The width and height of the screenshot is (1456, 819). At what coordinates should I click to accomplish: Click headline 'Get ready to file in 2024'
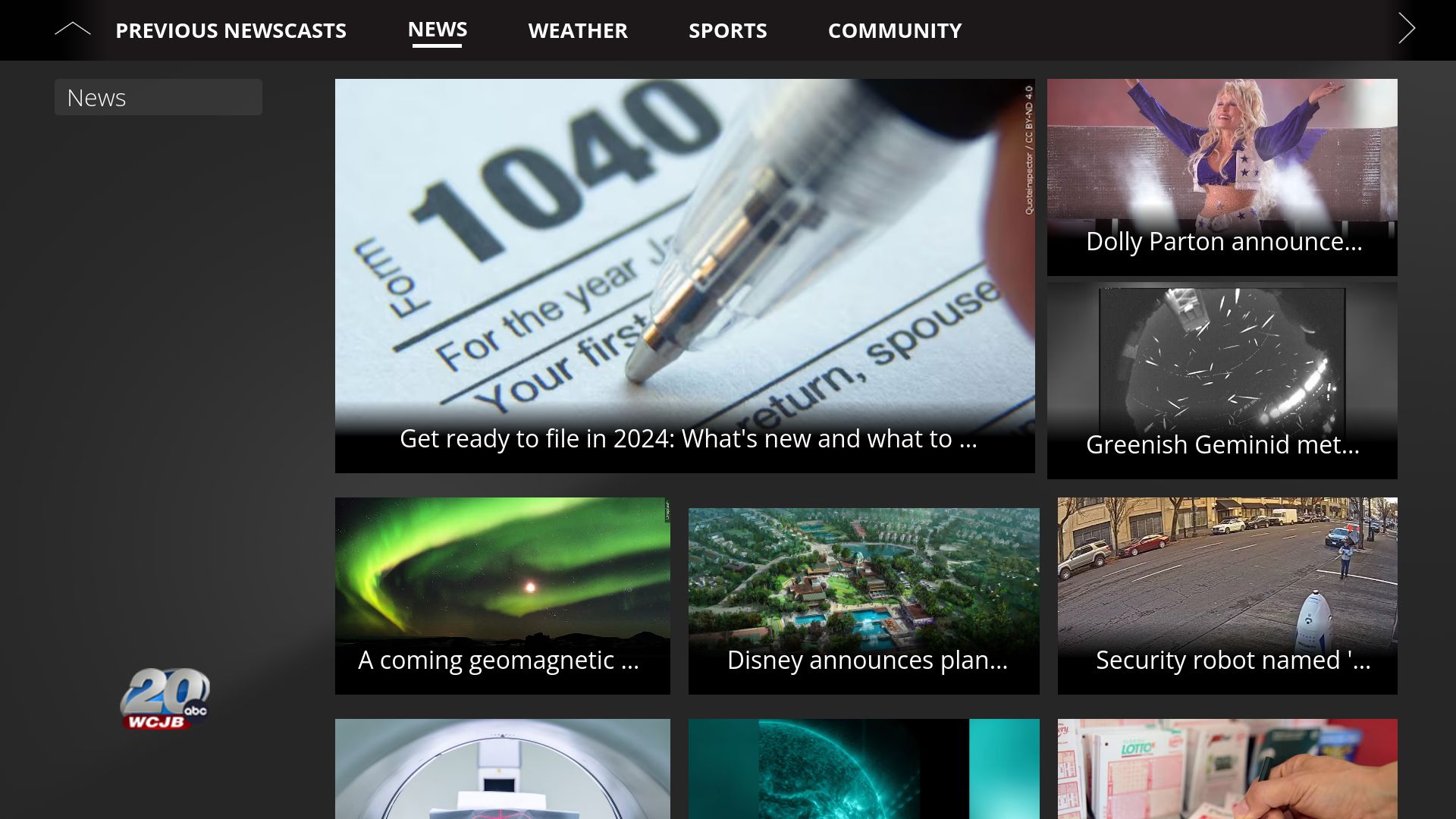pos(687,438)
